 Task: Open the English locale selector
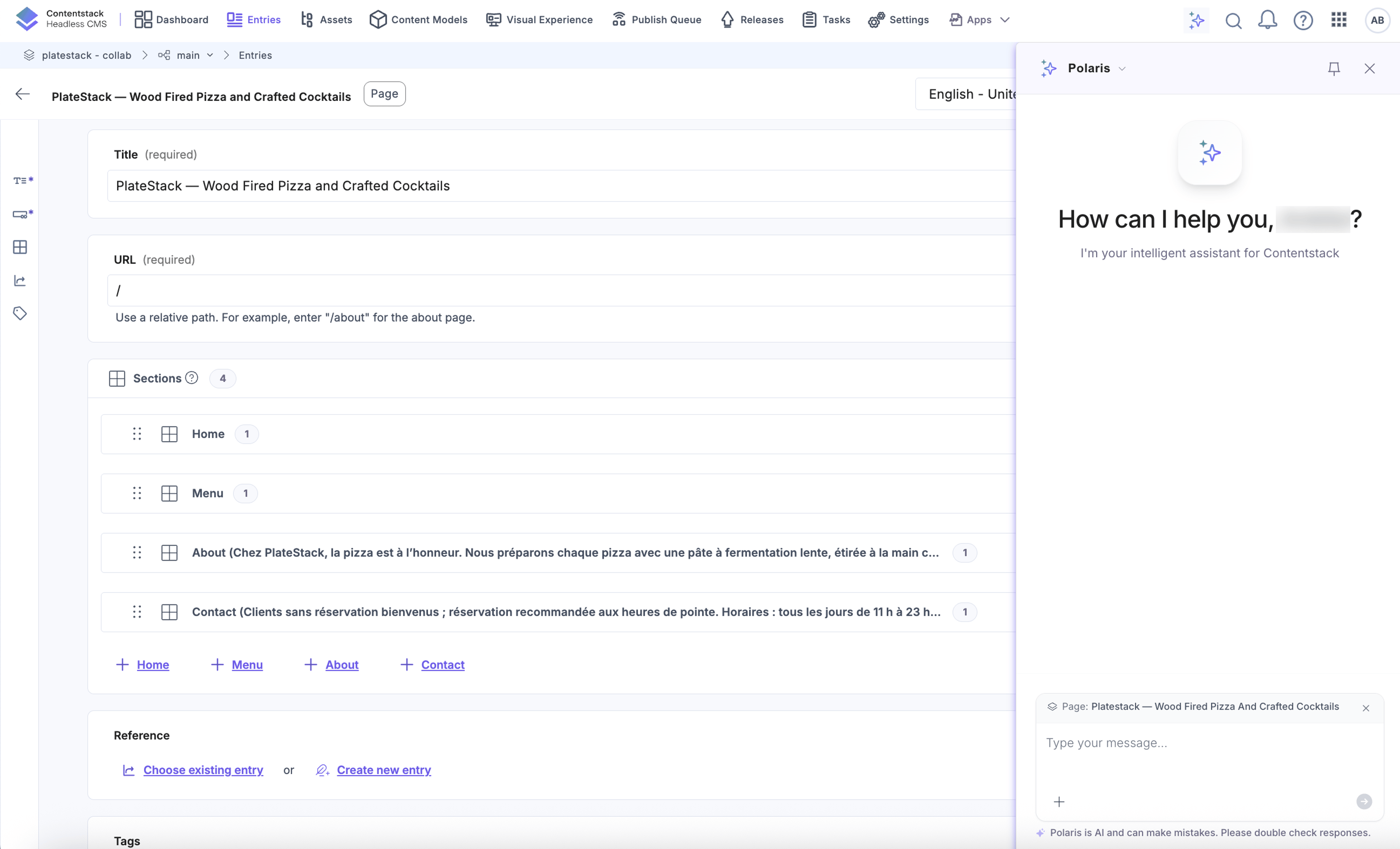pyautogui.click(x=966, y=94)
